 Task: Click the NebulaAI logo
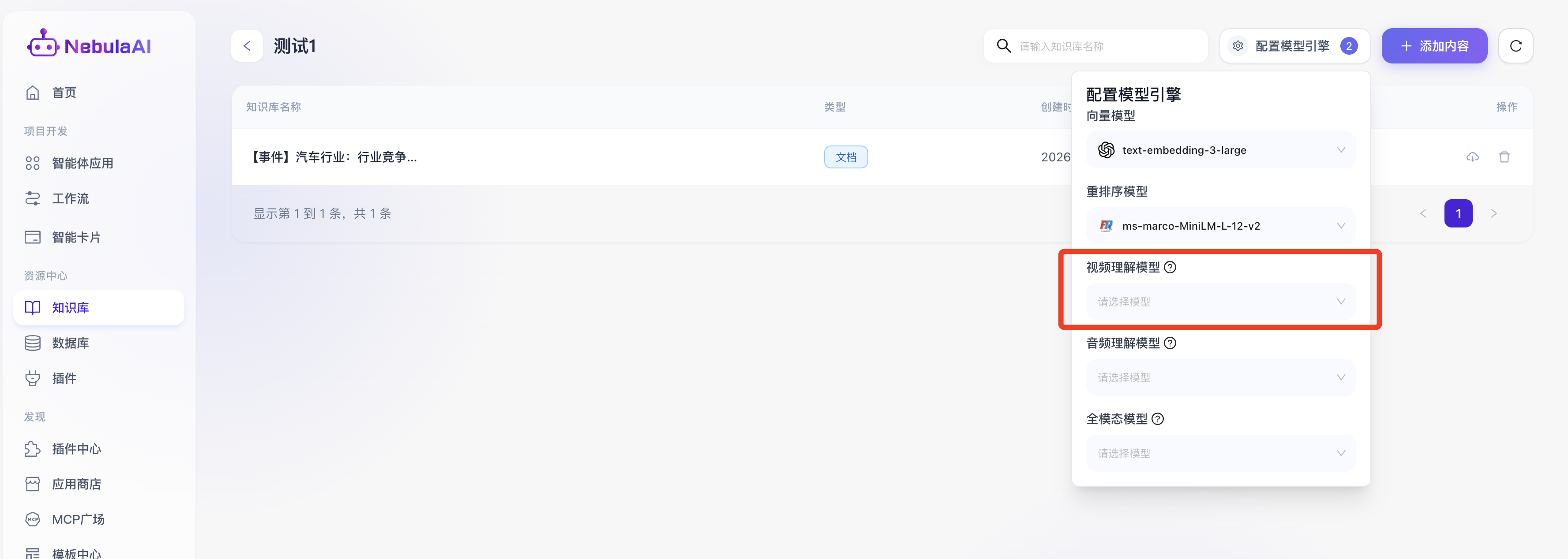pos(89,45)
